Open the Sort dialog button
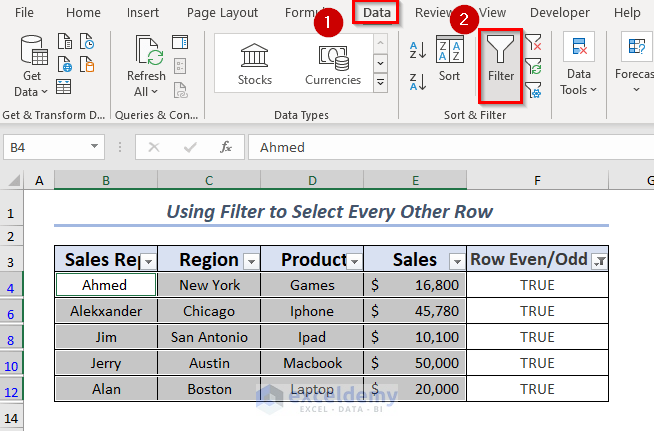The image size is (654, 431). 450,59
